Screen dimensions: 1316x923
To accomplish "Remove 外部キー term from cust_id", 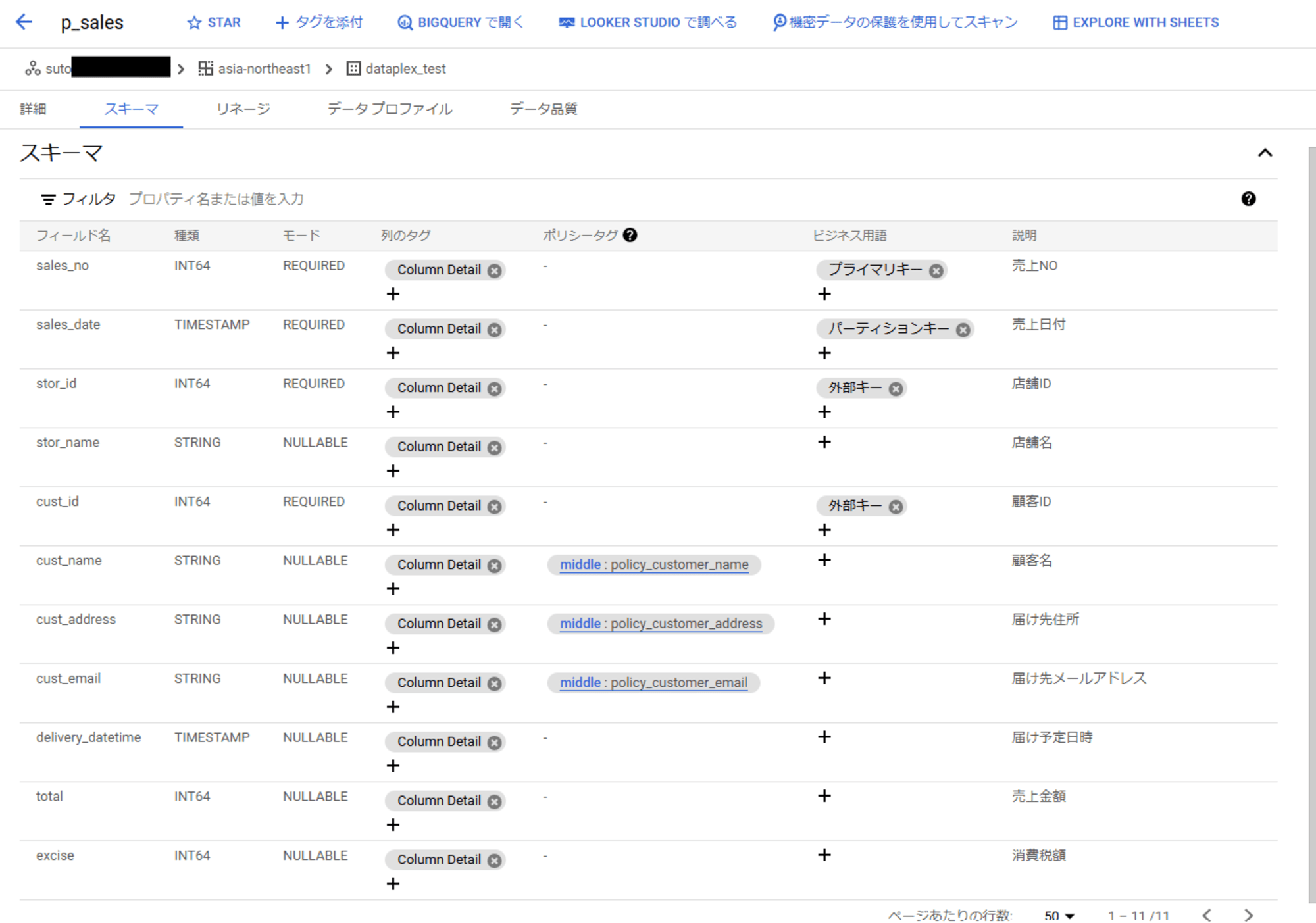I will coord(896,507).
